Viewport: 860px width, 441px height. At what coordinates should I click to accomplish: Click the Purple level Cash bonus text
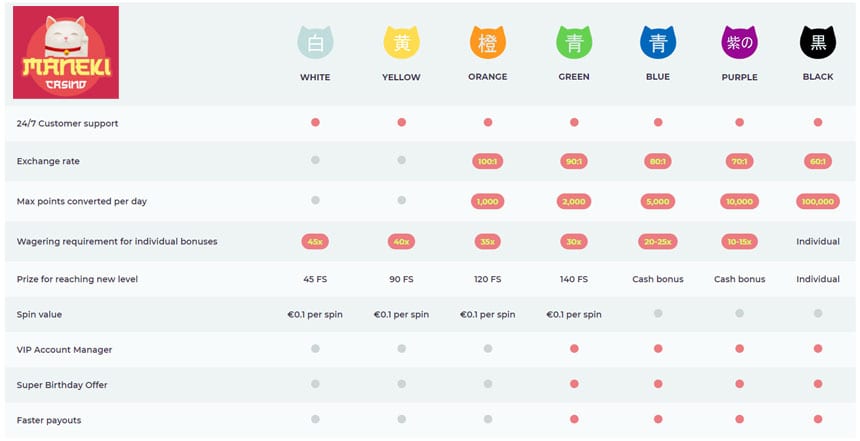click(x=739, y=279)
